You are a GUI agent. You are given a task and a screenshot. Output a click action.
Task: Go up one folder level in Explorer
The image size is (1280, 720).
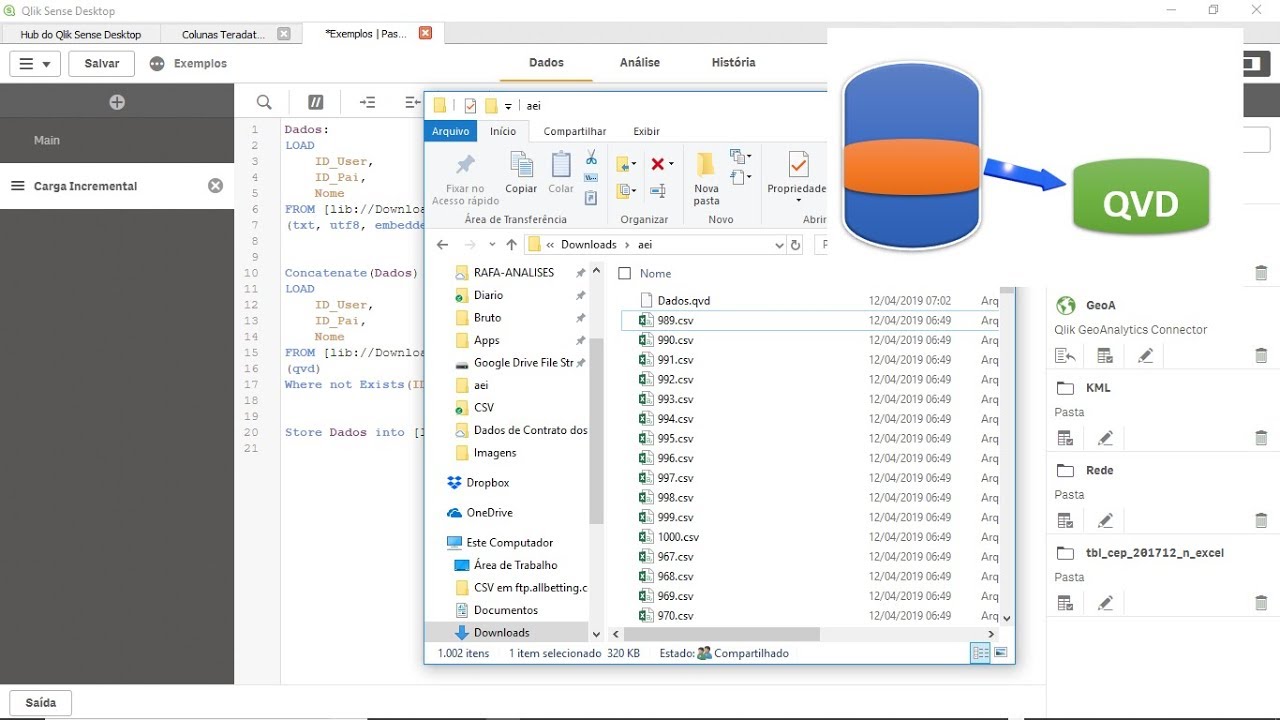[x=512, y=245]
